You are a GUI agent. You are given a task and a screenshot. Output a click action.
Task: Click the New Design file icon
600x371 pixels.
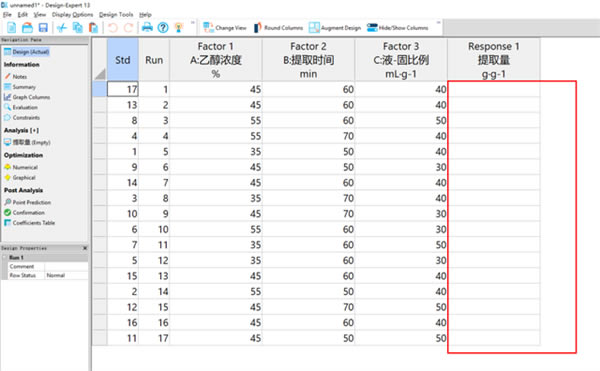click(11, 28)
